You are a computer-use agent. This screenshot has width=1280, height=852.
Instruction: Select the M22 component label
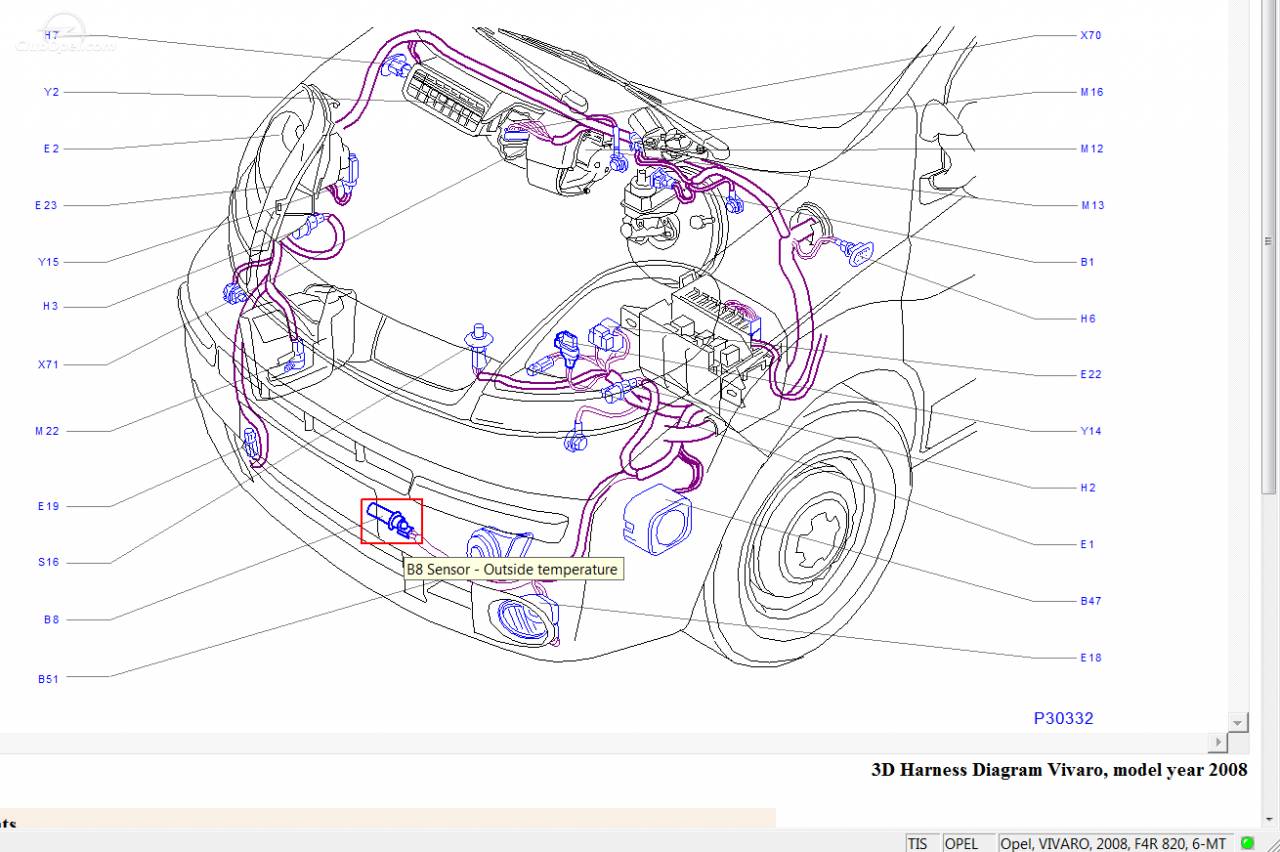coord(47,431)
